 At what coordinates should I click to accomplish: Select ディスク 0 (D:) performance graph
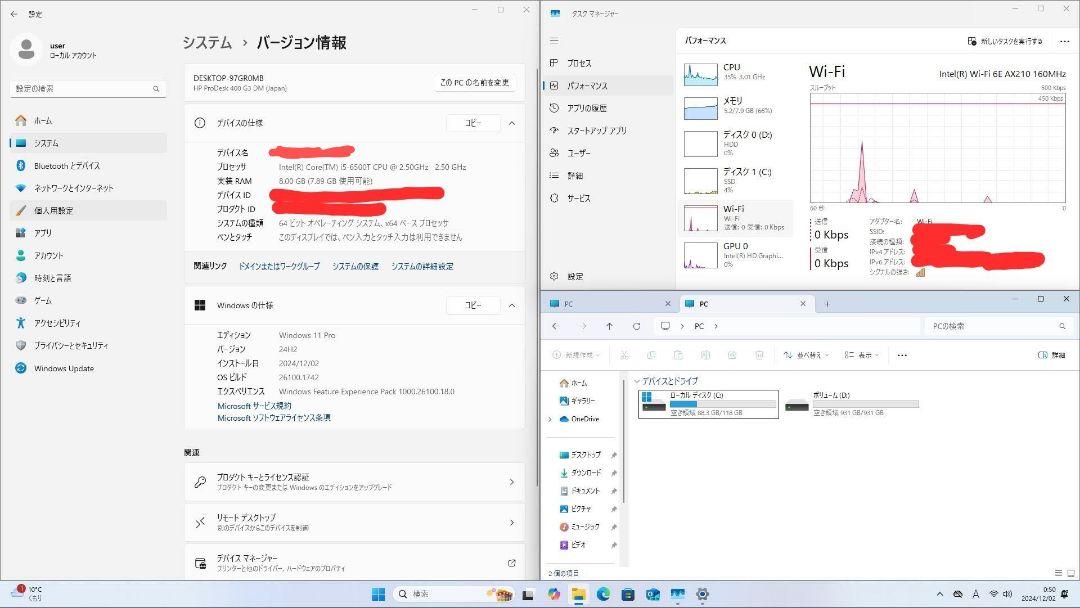pyautogui.click(x=736, y=143)
